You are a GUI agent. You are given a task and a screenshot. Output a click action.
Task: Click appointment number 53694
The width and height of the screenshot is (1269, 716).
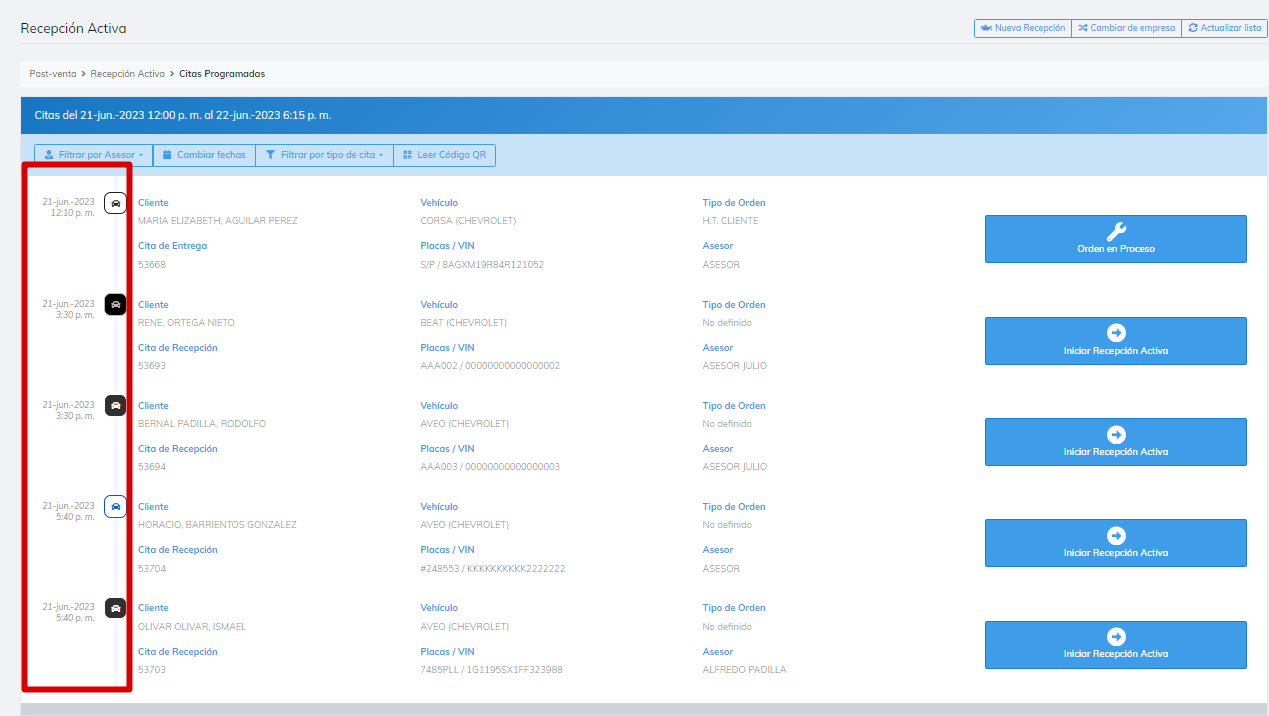[x=152, y=467]
